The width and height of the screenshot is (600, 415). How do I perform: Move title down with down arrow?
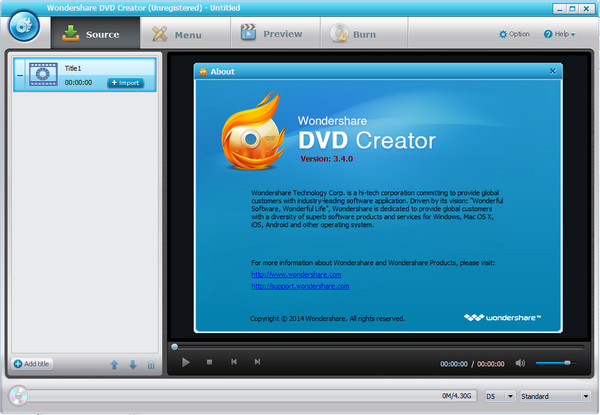click(133, 365)
